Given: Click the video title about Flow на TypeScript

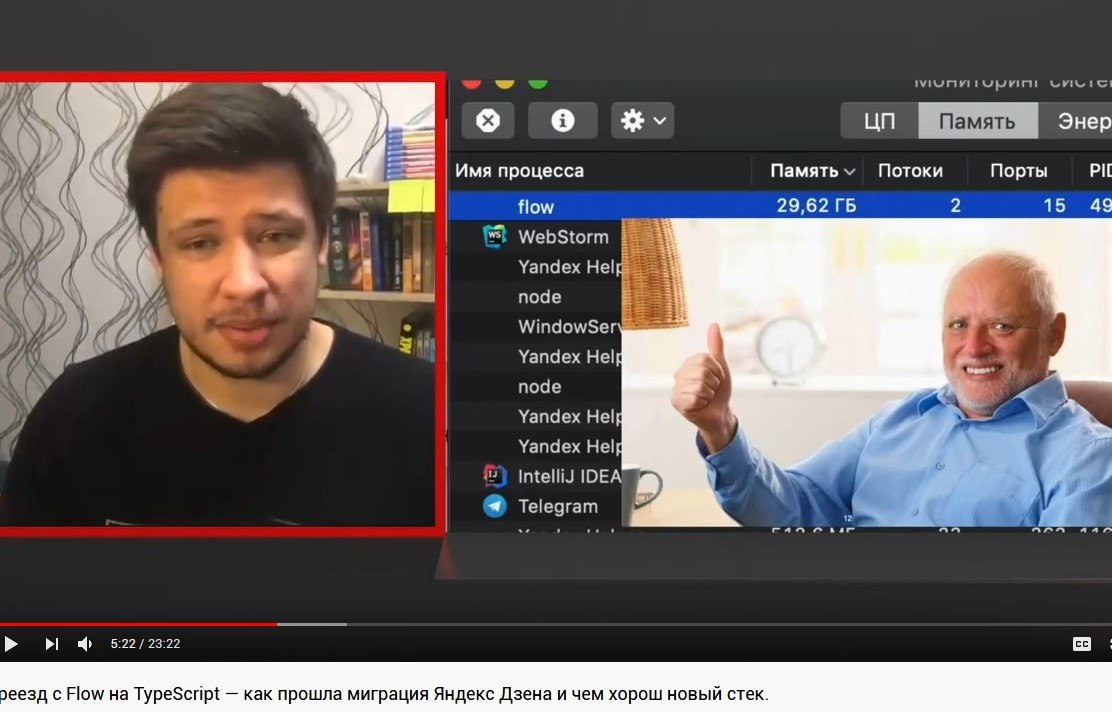Looking at the screenshot, I should [x=383, y=694].
